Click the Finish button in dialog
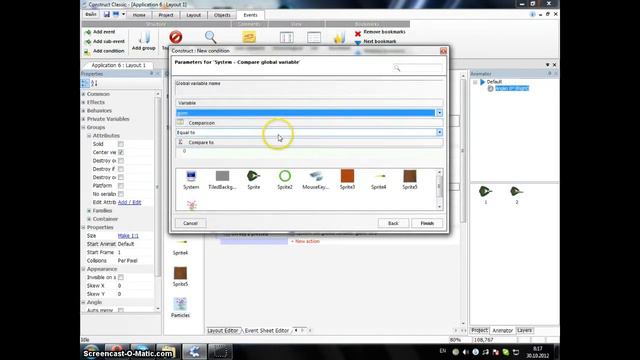The height and width of the screenshot is (360, 640). [427, 223]
